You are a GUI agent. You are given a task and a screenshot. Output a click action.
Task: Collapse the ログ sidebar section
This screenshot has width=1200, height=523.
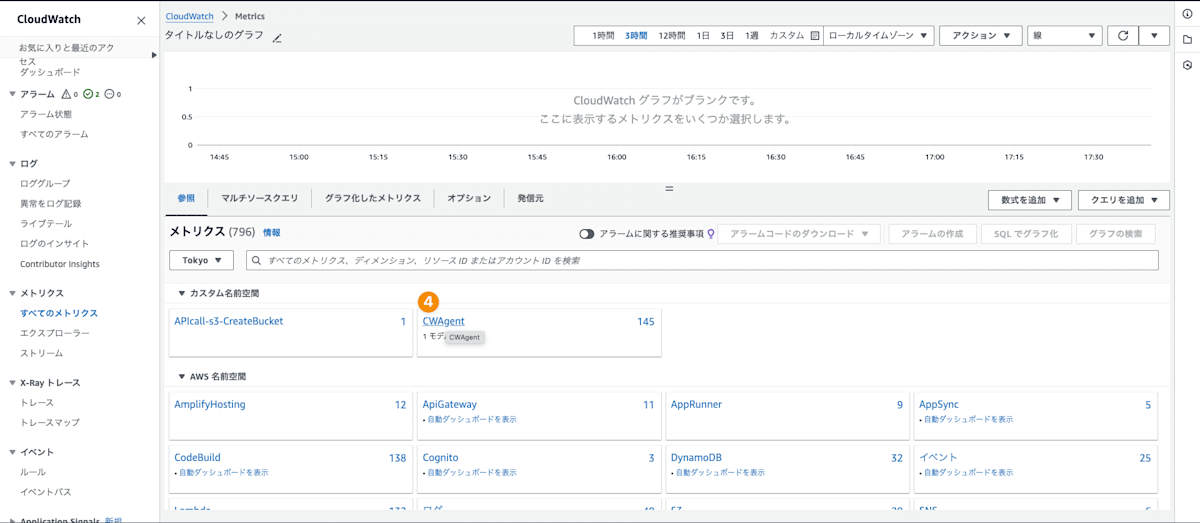point(12,163)
